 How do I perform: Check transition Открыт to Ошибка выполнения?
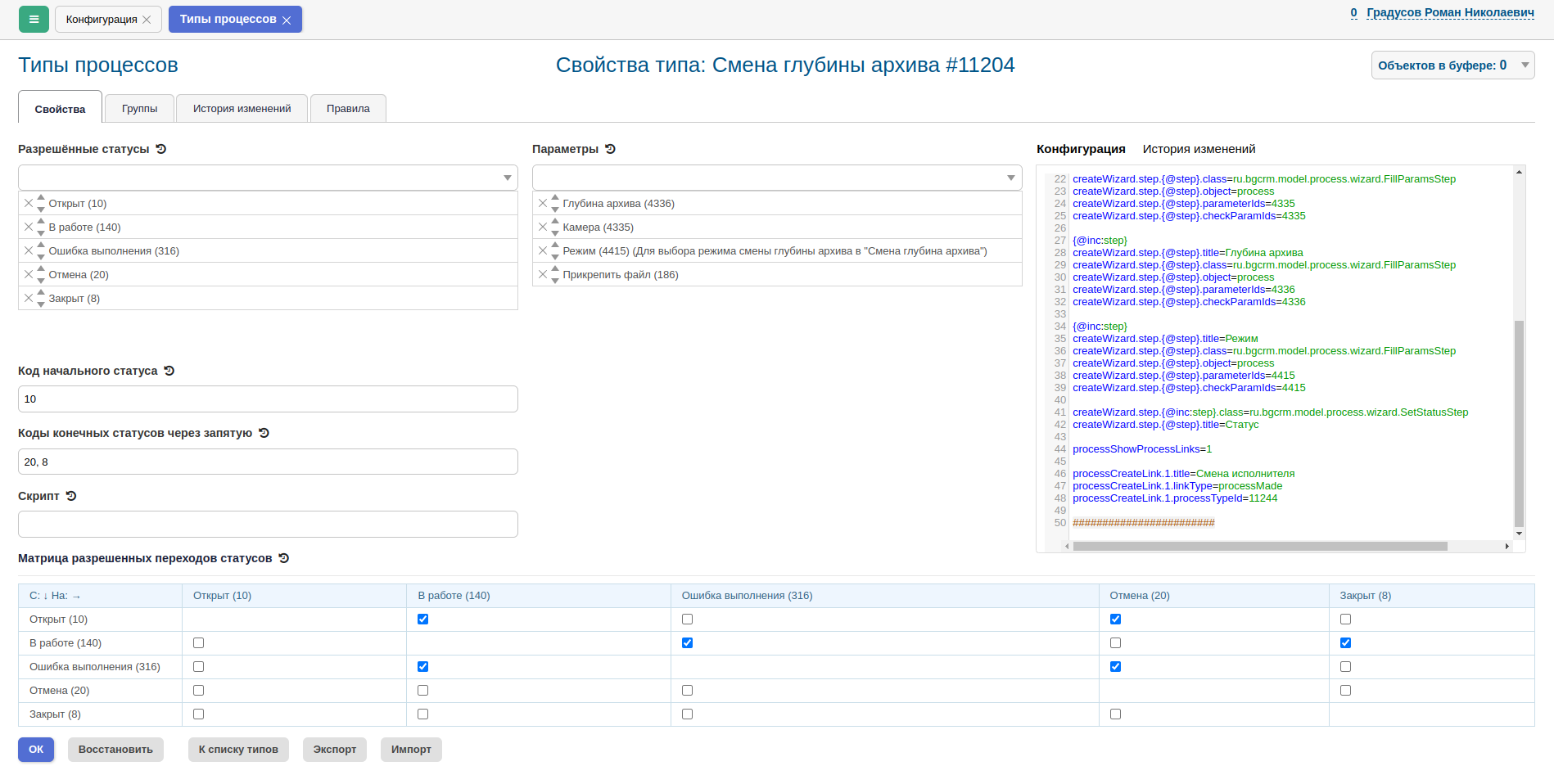[x=687, y=620]
